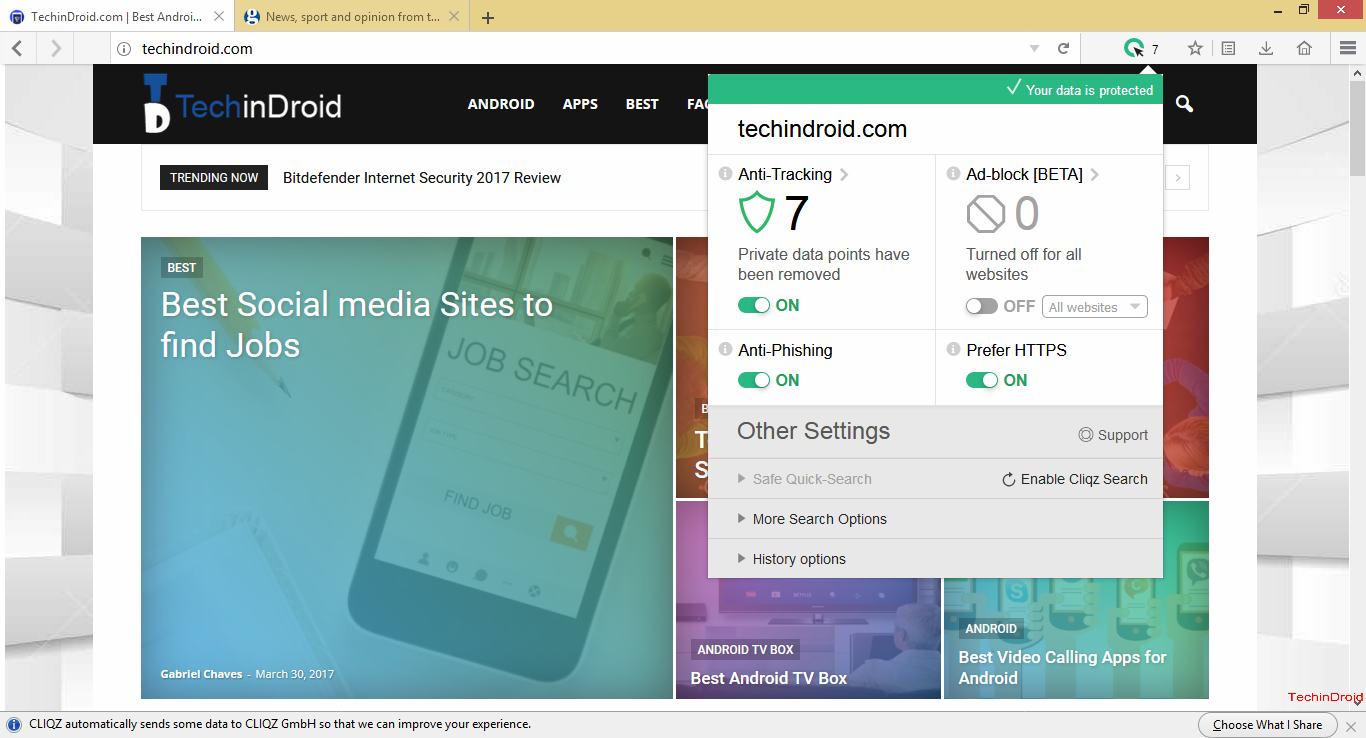Go back to the previous page
Image resolution: width=1366 pixels, height=738 pixels.
(x=18, y=48)
